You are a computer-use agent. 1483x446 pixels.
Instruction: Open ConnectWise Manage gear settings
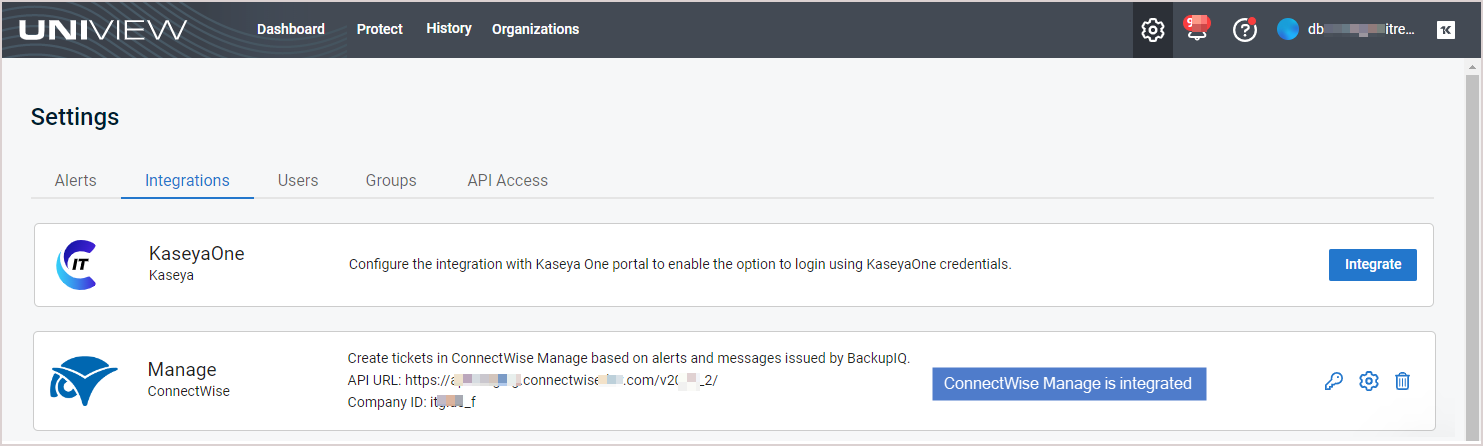pyautogui.click(x=1368, y=381)
